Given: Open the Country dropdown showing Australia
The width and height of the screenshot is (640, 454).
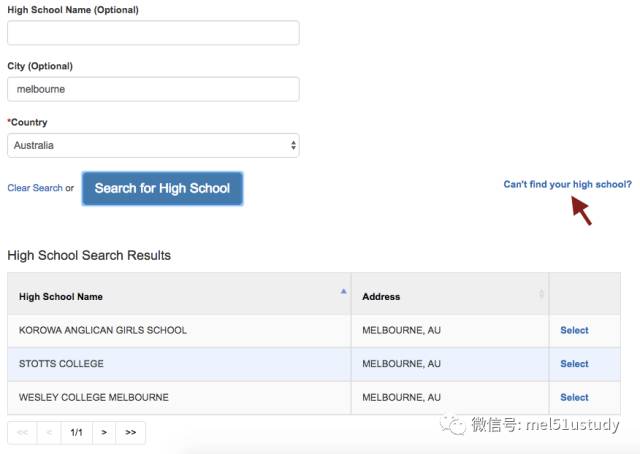Looking at the screenshot, I should (153, 145).
